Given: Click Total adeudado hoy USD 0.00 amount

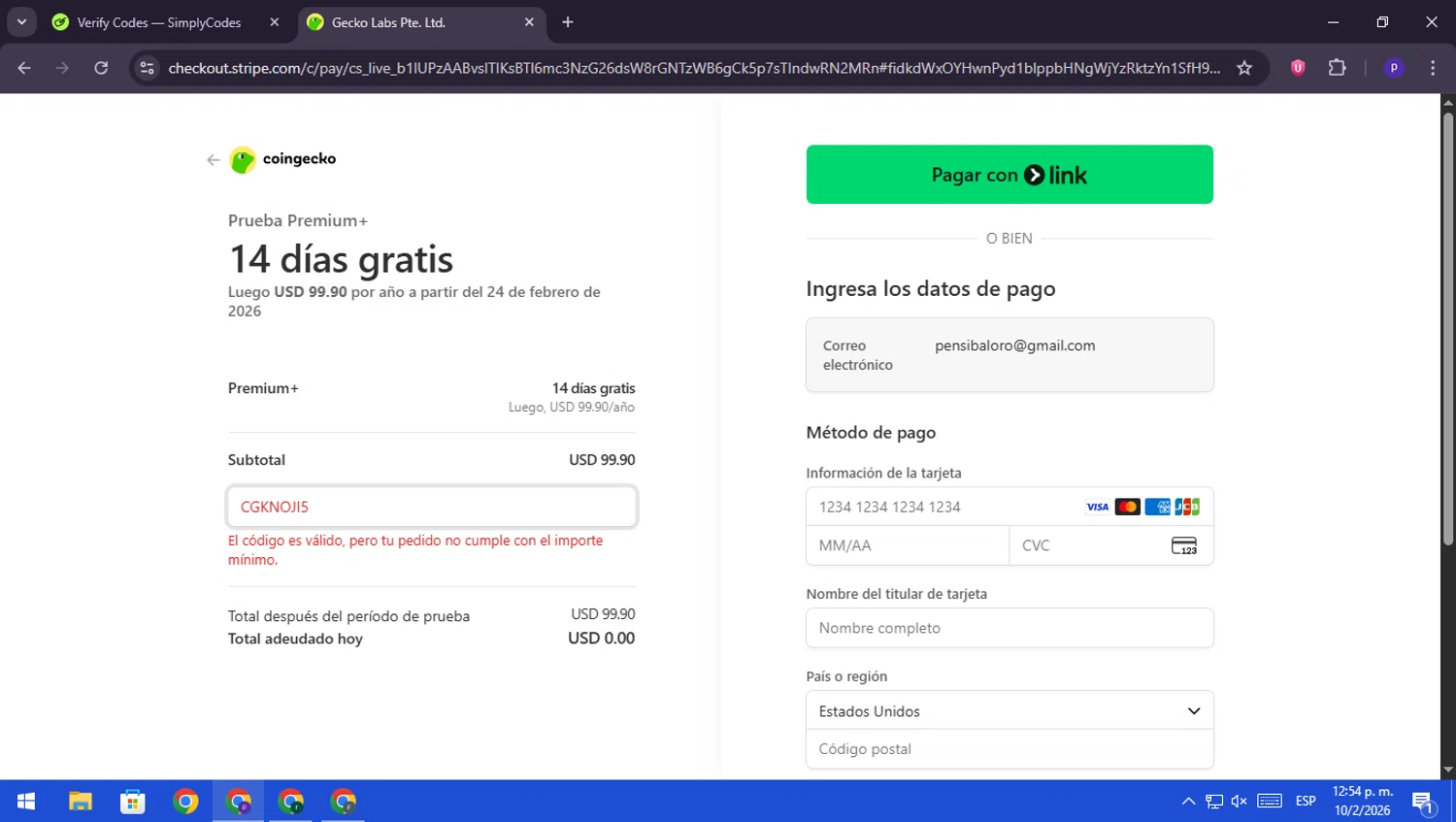Looking at the screenshot, I should click(602, 639).
